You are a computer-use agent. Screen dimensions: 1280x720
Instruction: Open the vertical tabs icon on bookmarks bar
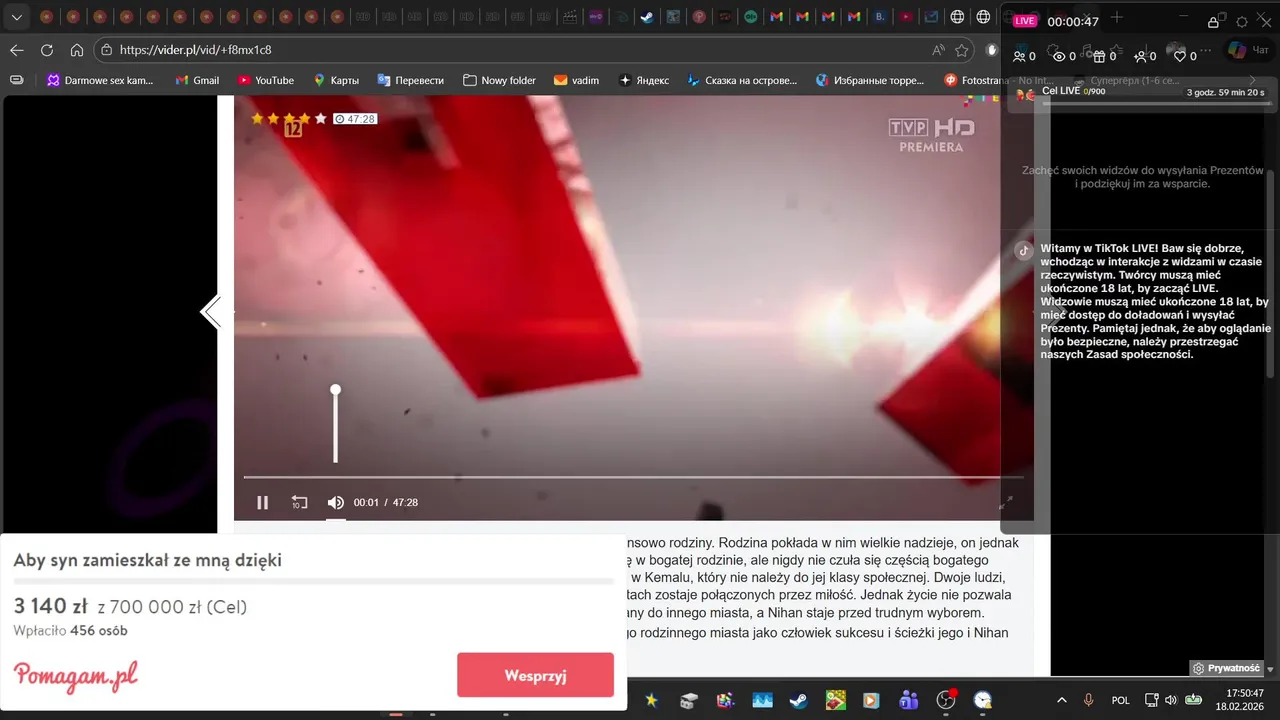coord(16,80)
